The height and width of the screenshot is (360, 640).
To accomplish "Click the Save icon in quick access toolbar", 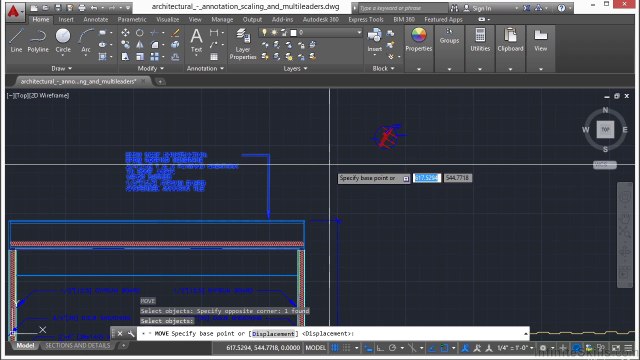I will pyautogui.click(x=58, y=8).
